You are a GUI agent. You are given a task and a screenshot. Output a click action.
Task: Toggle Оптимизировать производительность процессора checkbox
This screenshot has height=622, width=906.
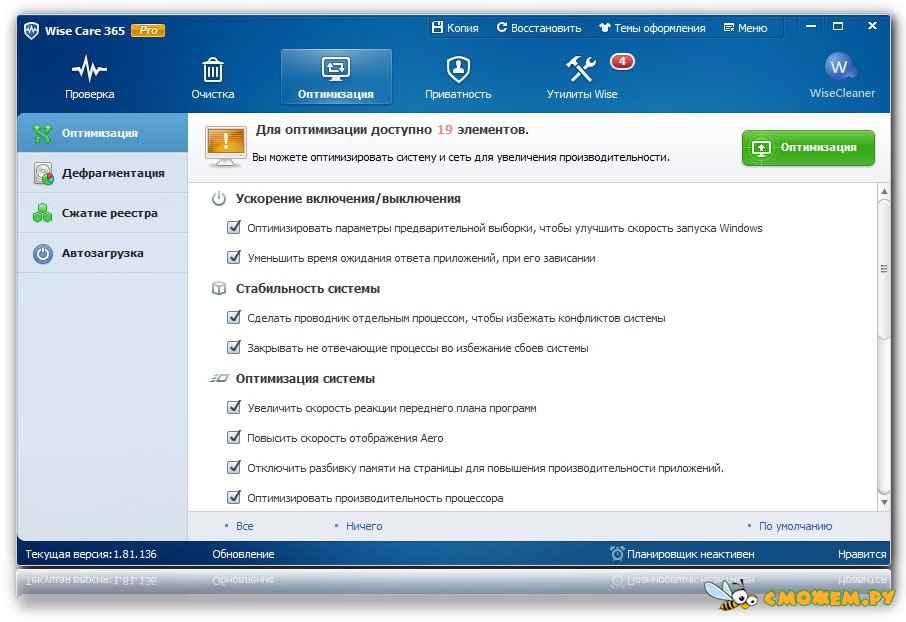[233, 497]
